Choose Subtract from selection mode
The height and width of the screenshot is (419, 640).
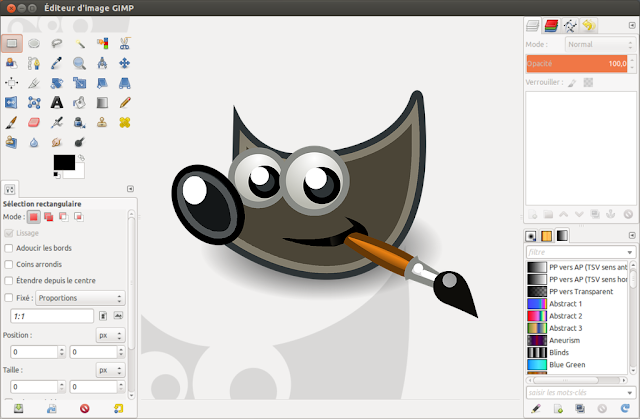coord(64,217)
